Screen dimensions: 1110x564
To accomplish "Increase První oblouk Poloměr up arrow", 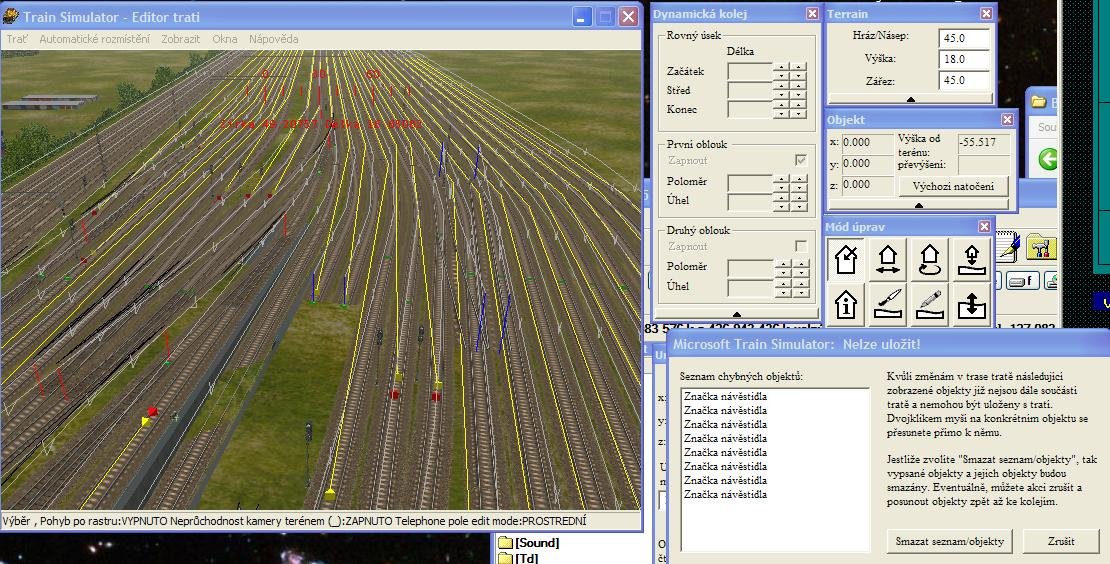I will pyautogui.click(x=781, y=178).
